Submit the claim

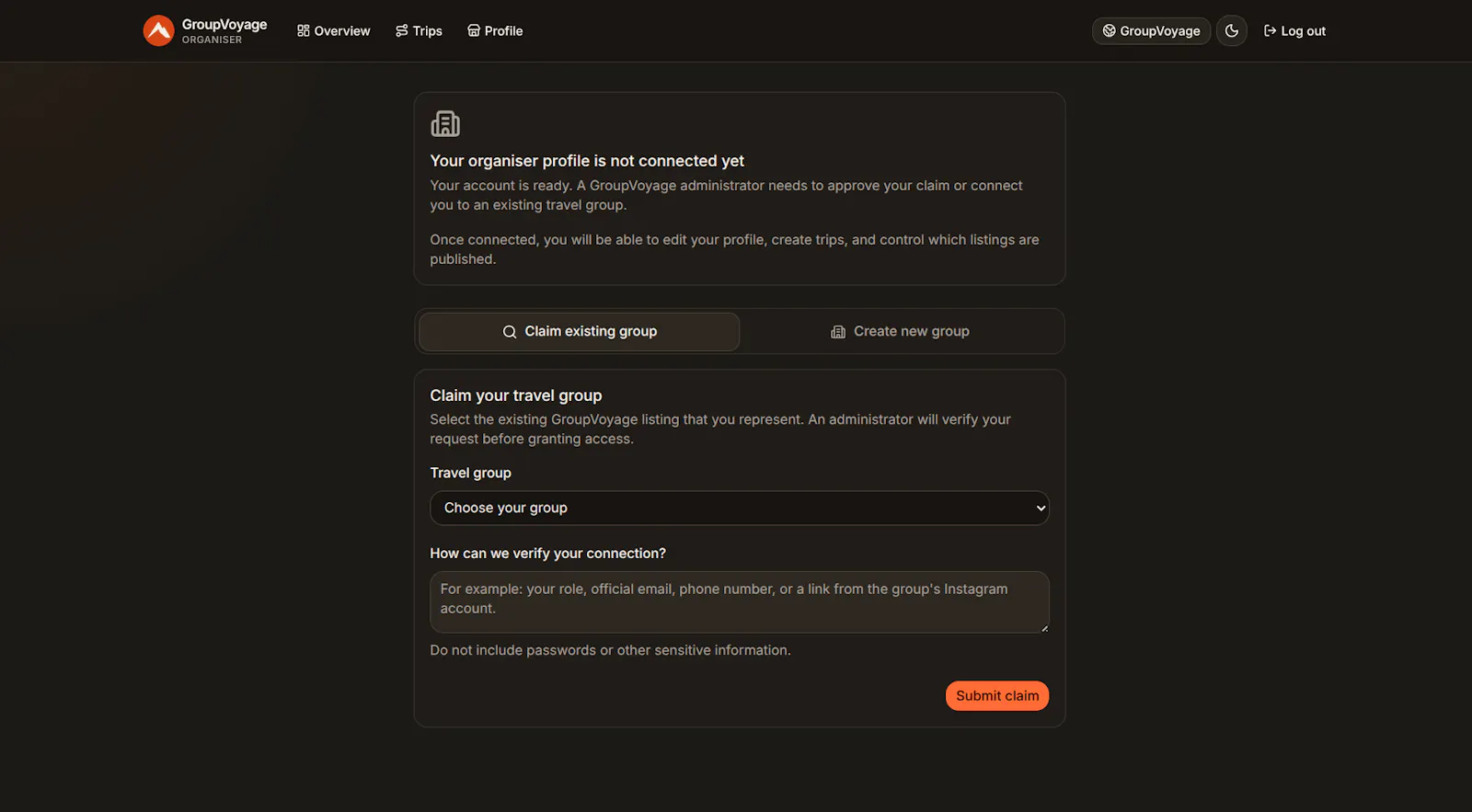(x=997, y=695)
